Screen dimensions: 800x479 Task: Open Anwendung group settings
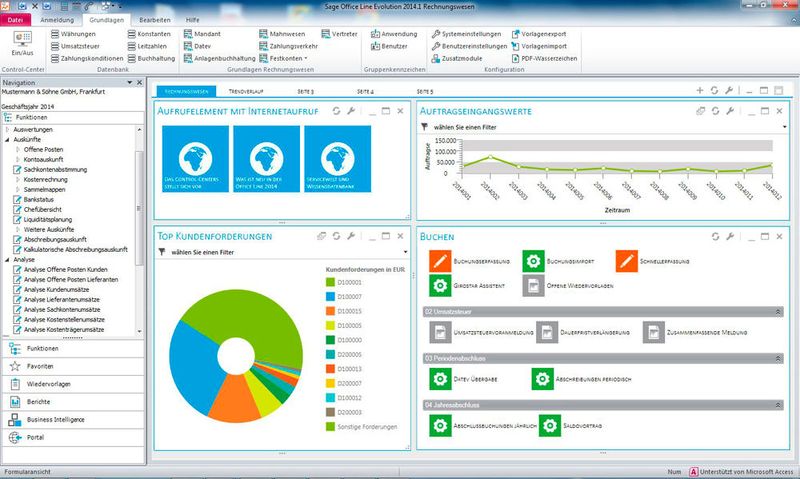tap(394, 34)
